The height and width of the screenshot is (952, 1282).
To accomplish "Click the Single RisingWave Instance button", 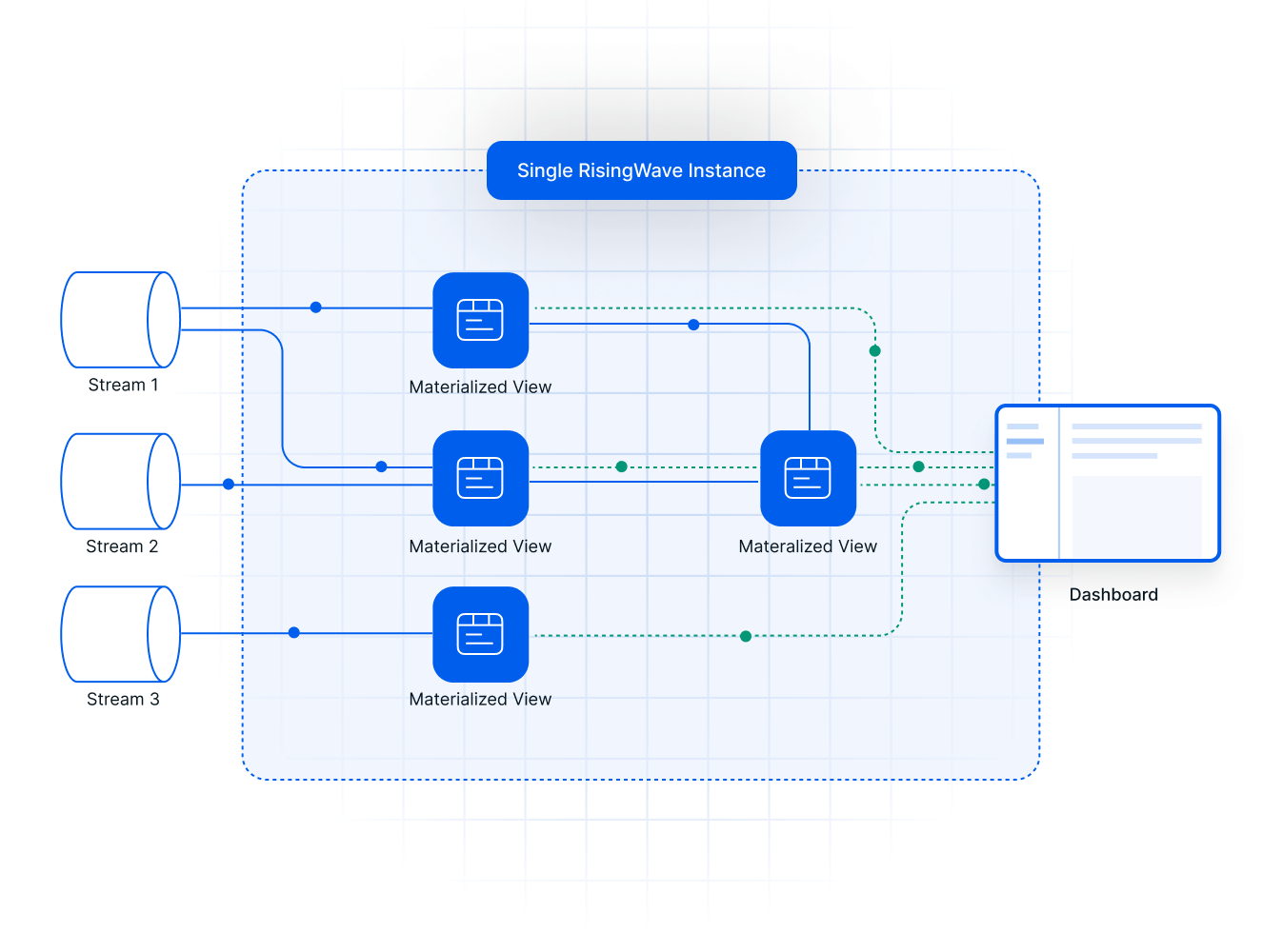I will point(641,170).
